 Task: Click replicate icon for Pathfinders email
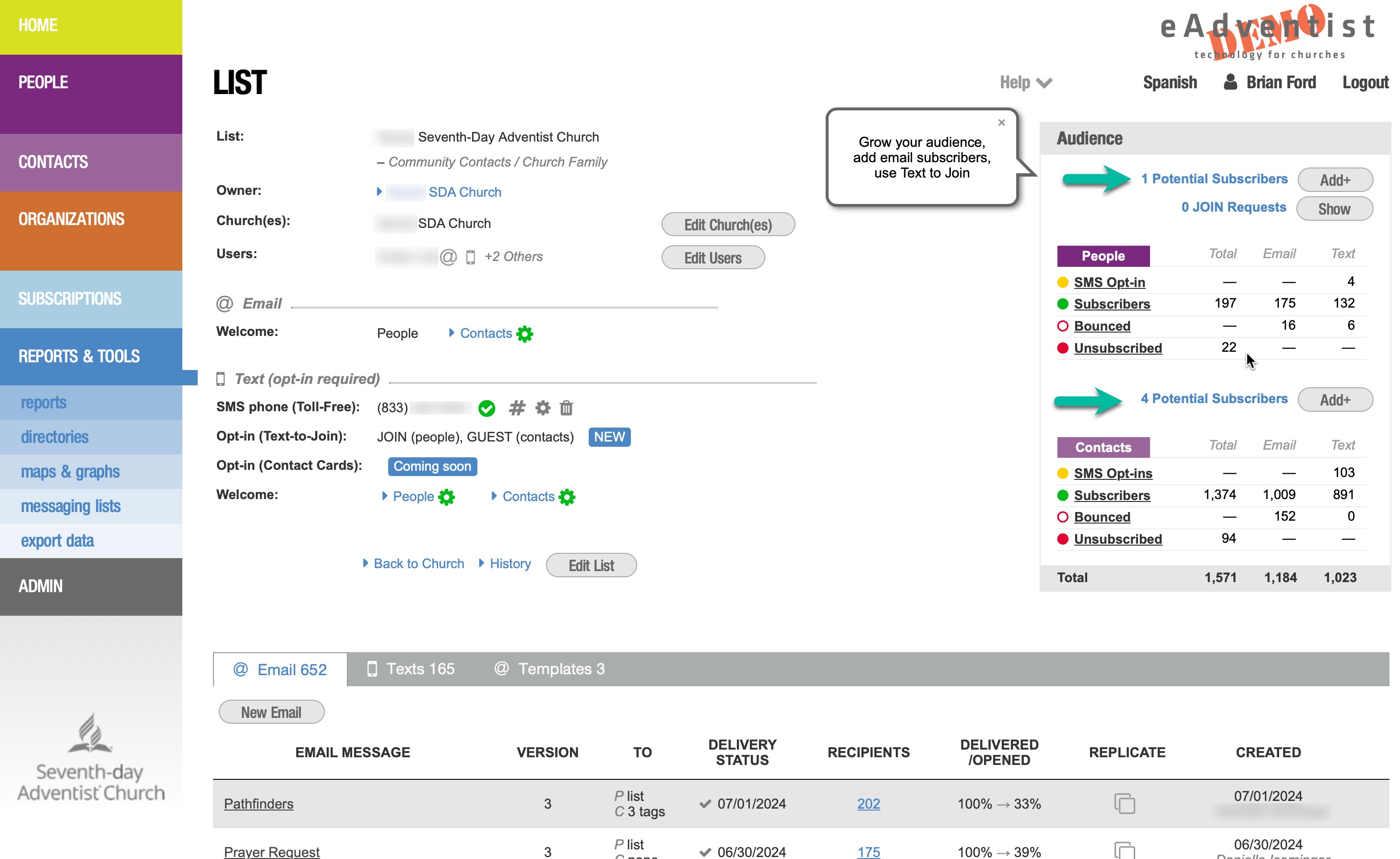(1125, 804)
